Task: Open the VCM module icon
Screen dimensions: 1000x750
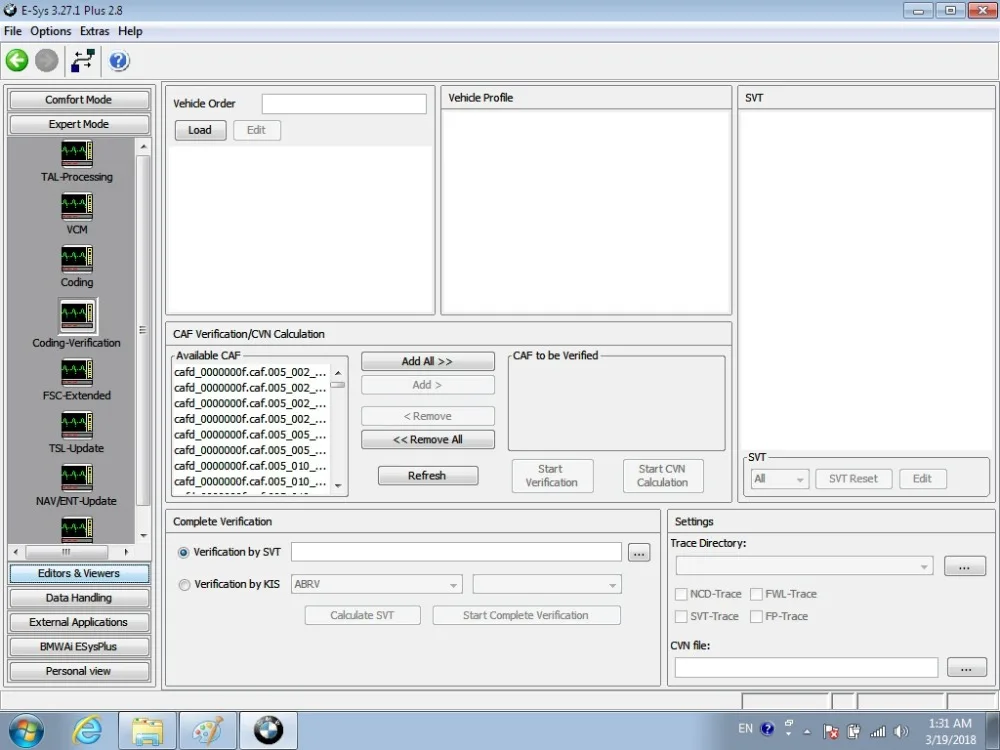Action: point(77,206)
